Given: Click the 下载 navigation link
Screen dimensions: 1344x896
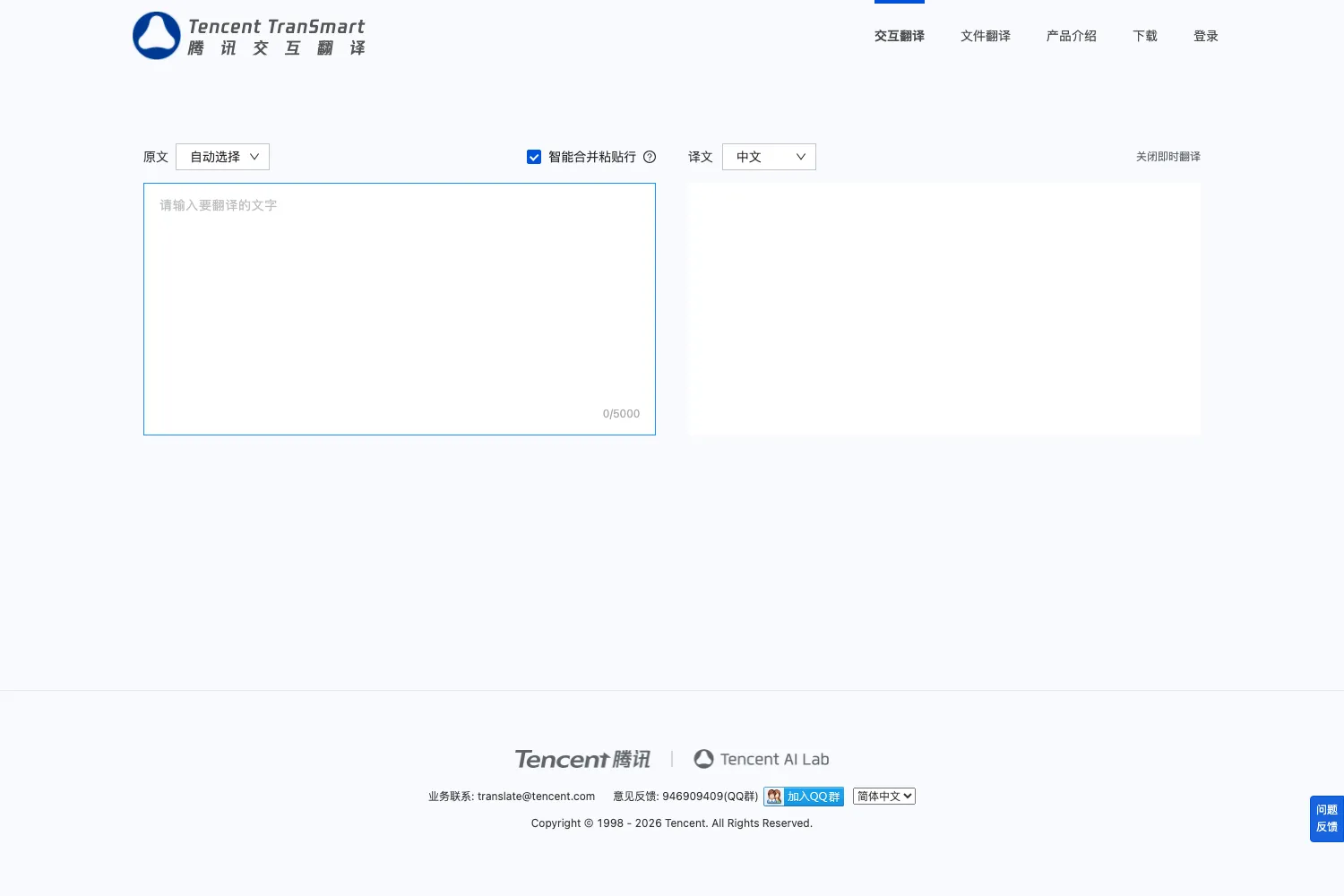Looking at the screenshot, I should tap(1145, 36).
